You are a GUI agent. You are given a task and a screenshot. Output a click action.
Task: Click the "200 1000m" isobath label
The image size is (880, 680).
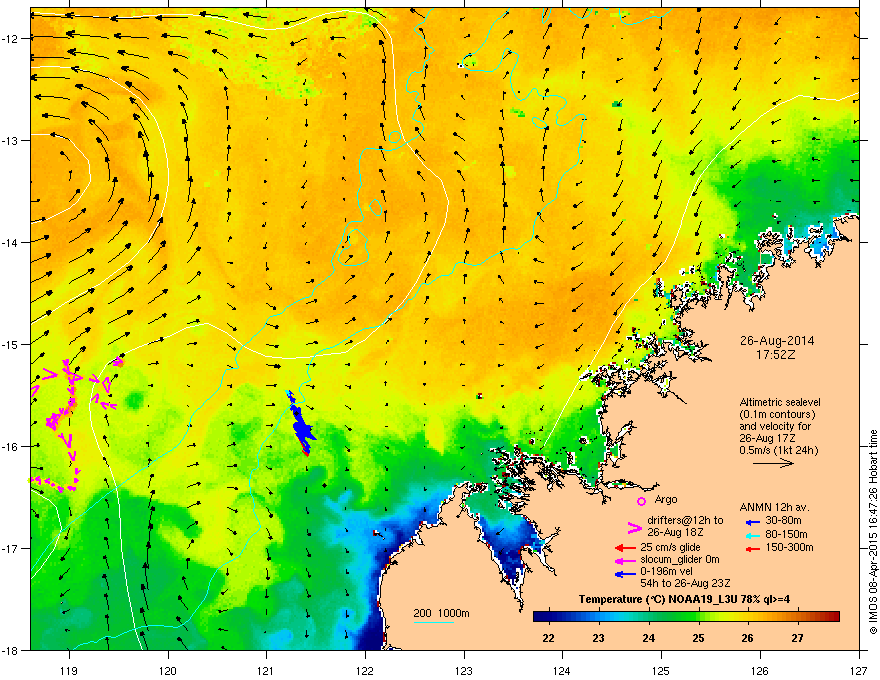(441, 613)
